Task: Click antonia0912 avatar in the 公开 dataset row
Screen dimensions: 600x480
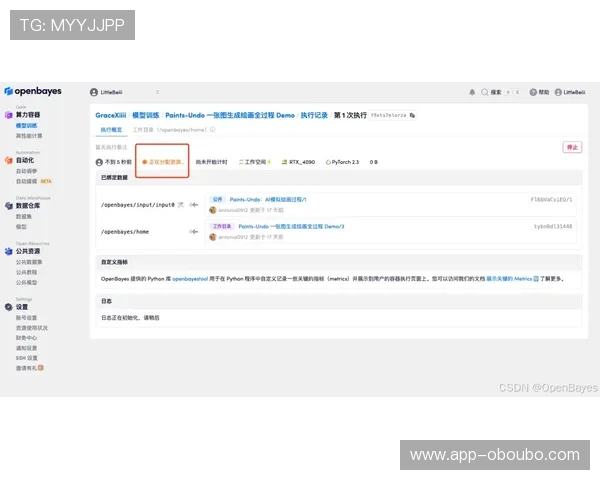Action: coord(213,210)
